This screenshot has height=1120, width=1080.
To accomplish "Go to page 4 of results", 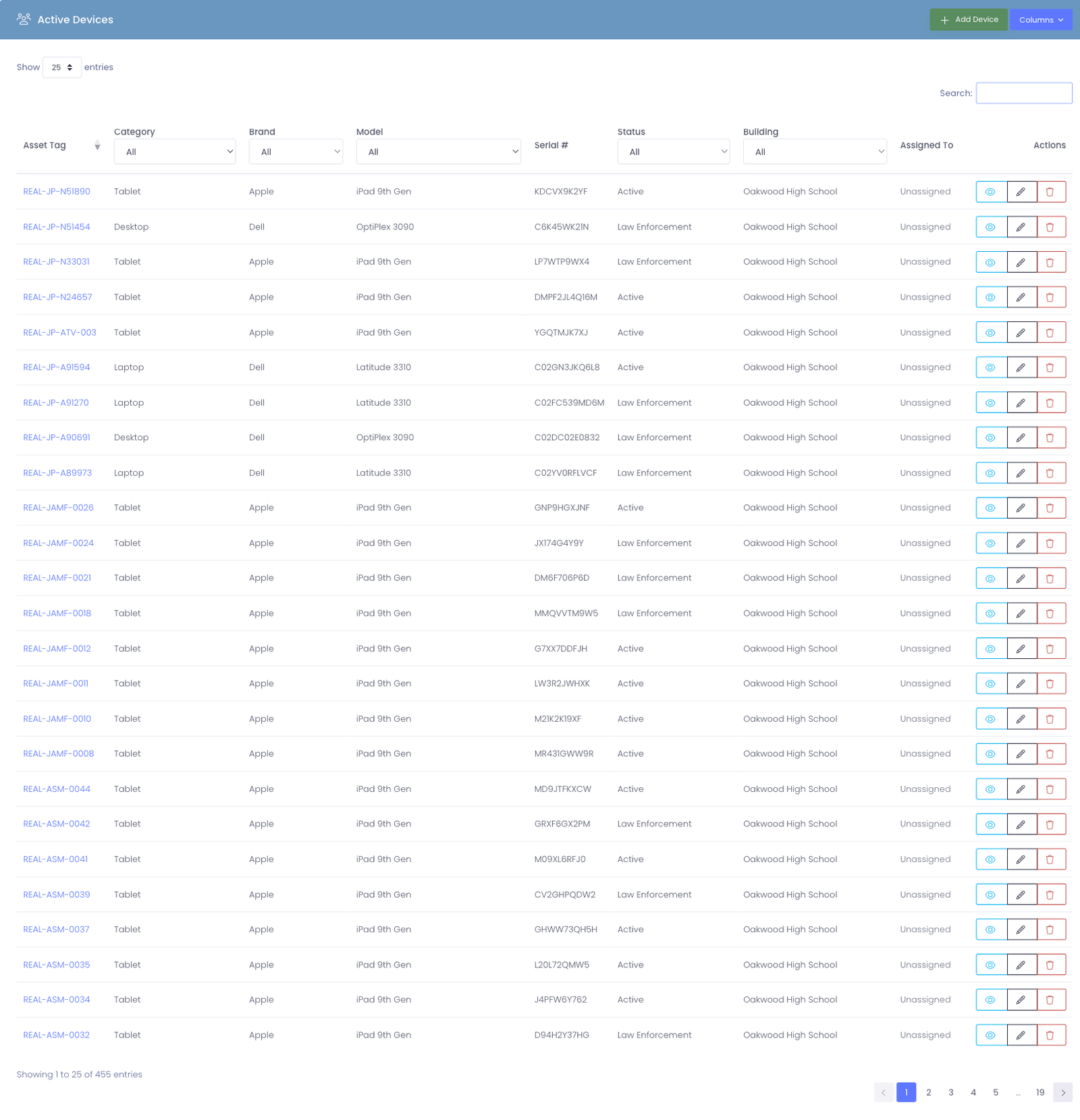I will 973,1092.
